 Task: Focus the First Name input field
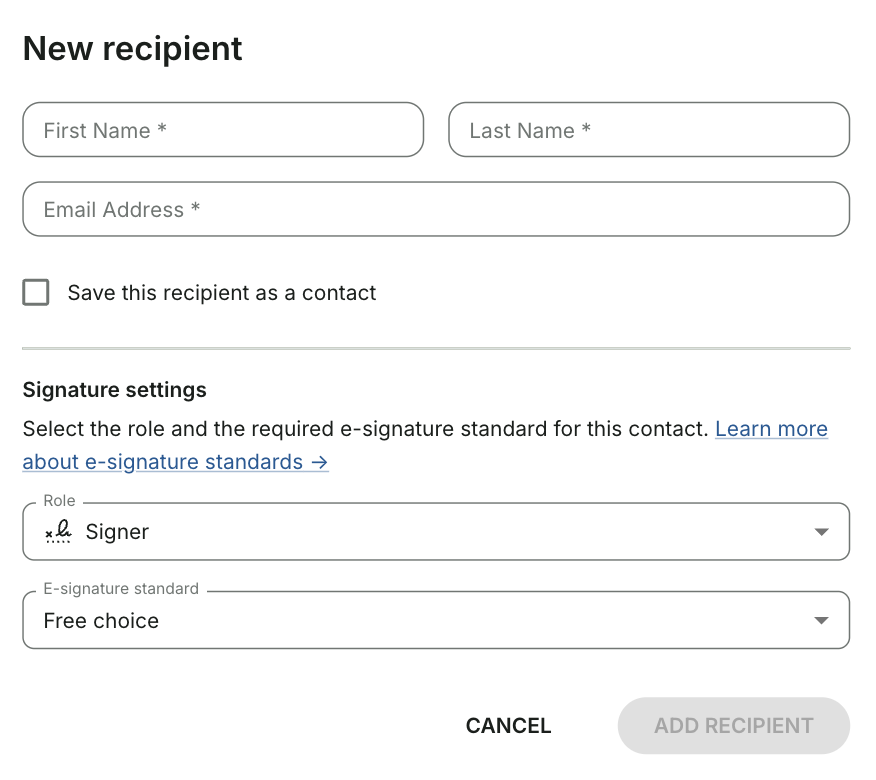(x=223, y=130)
